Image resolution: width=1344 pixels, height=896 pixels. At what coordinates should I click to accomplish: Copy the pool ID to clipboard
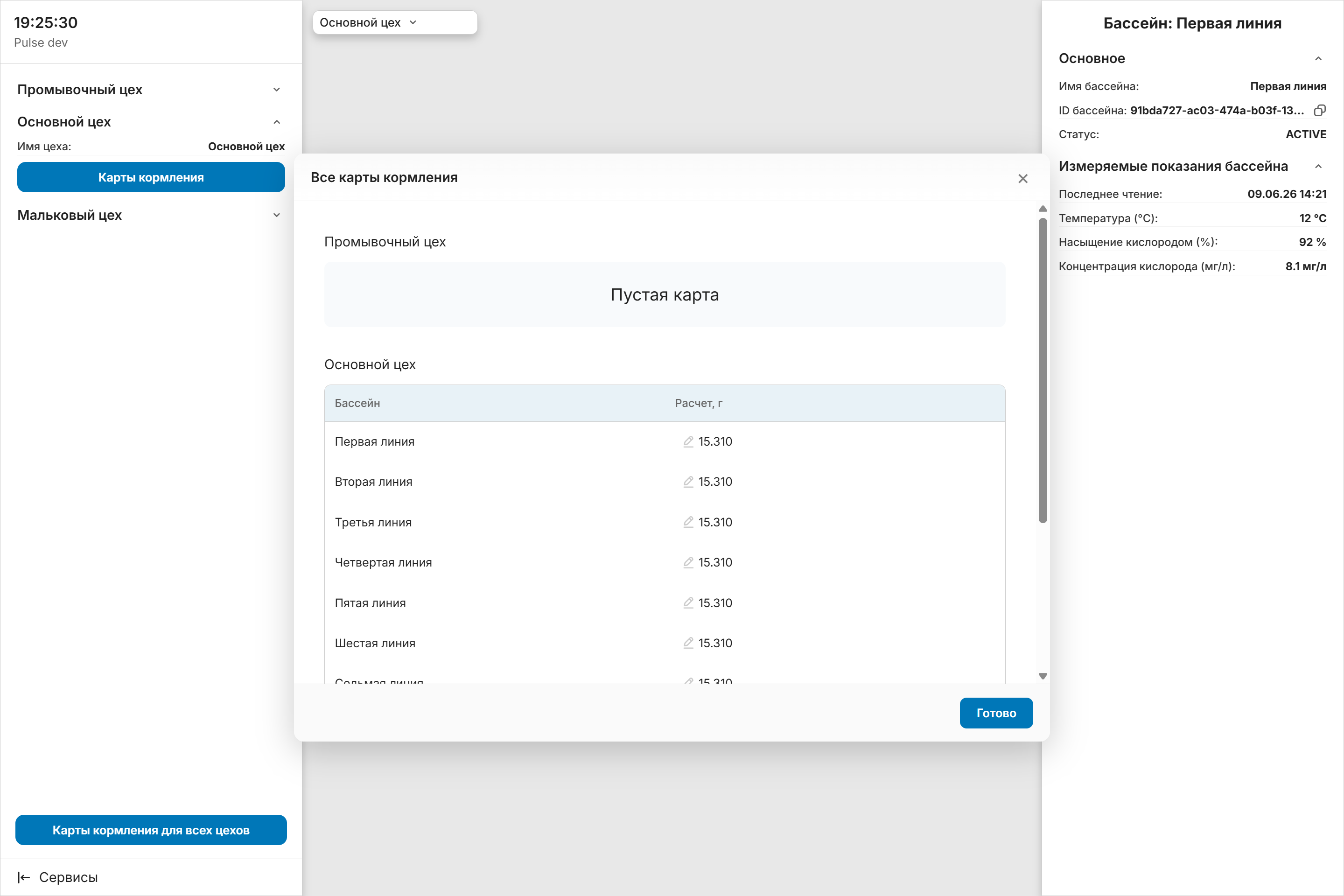coord(1319,110)
